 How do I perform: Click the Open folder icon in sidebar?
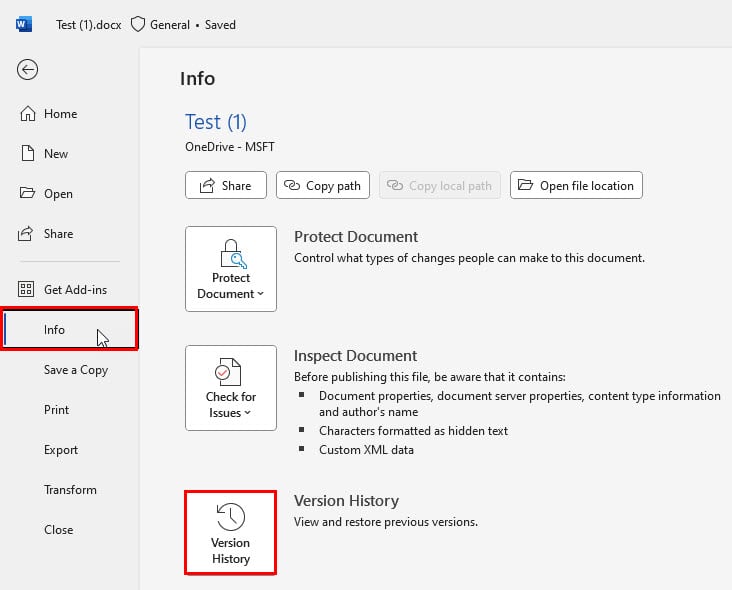[x=28, y=194]
